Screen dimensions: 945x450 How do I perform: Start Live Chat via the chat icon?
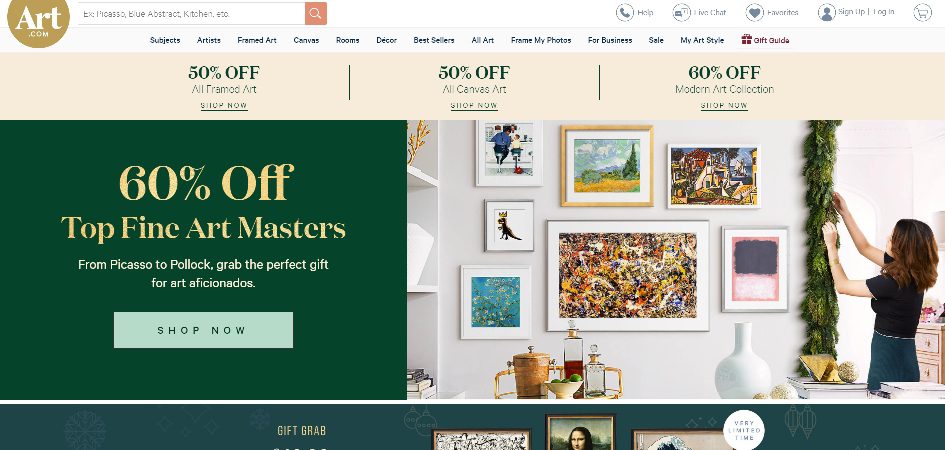coord(682,13)
